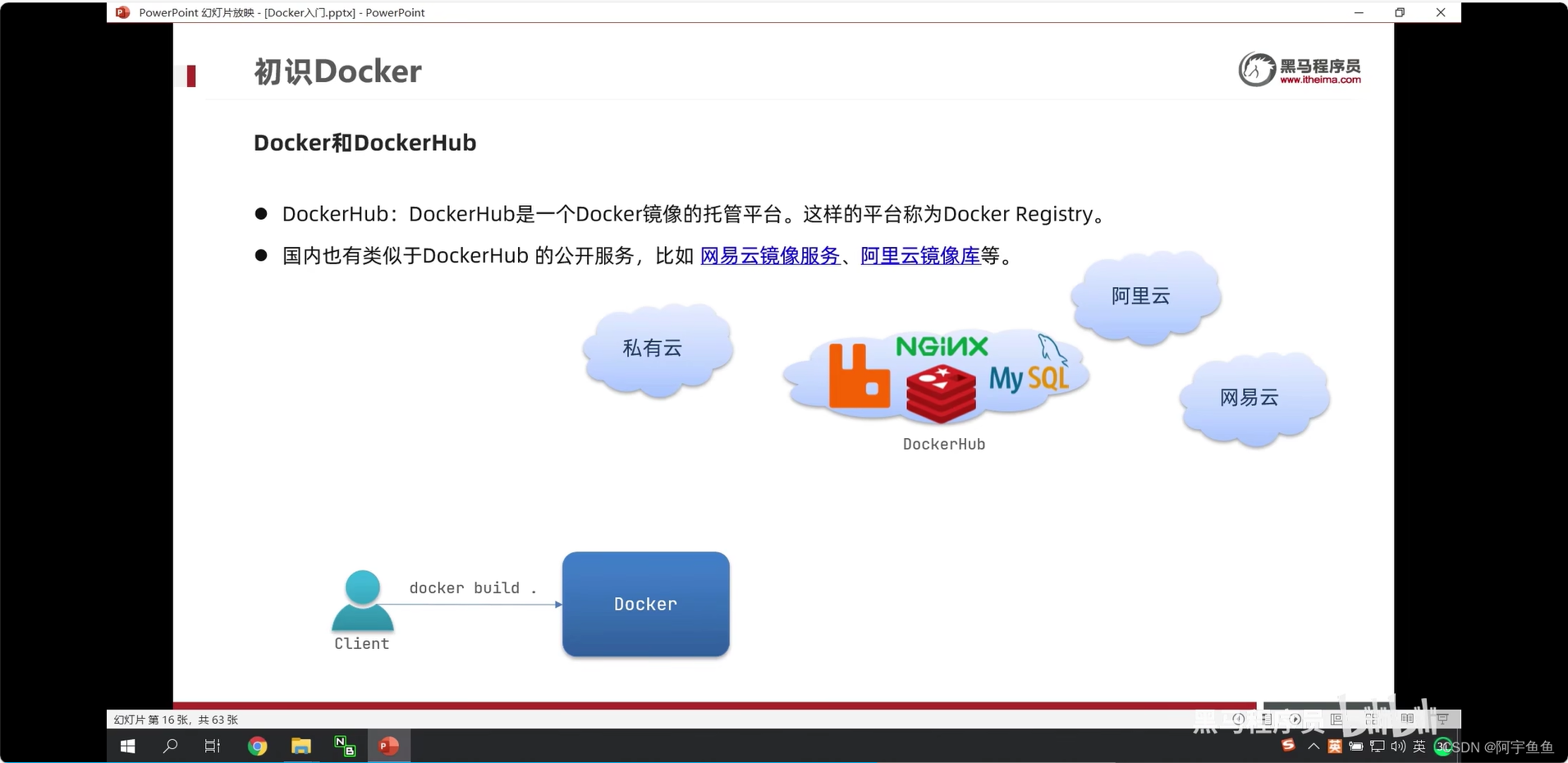Click the 网易云 cloud shape

[1254, 399]
